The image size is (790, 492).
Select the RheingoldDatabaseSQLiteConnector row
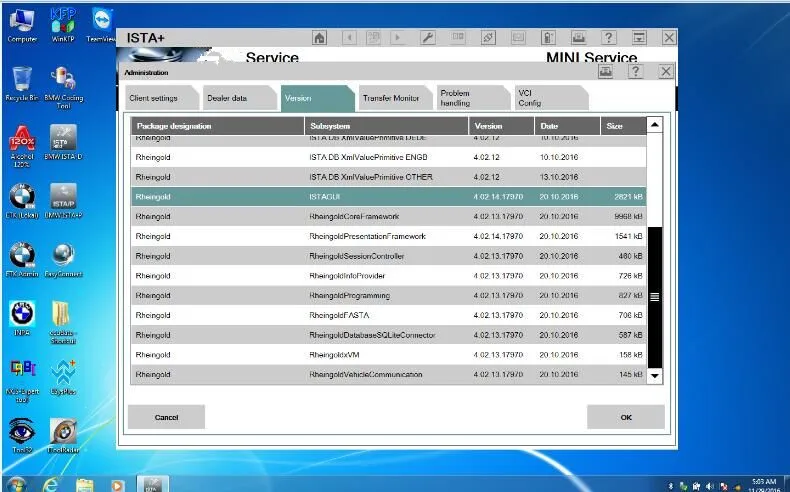(388, 335)
